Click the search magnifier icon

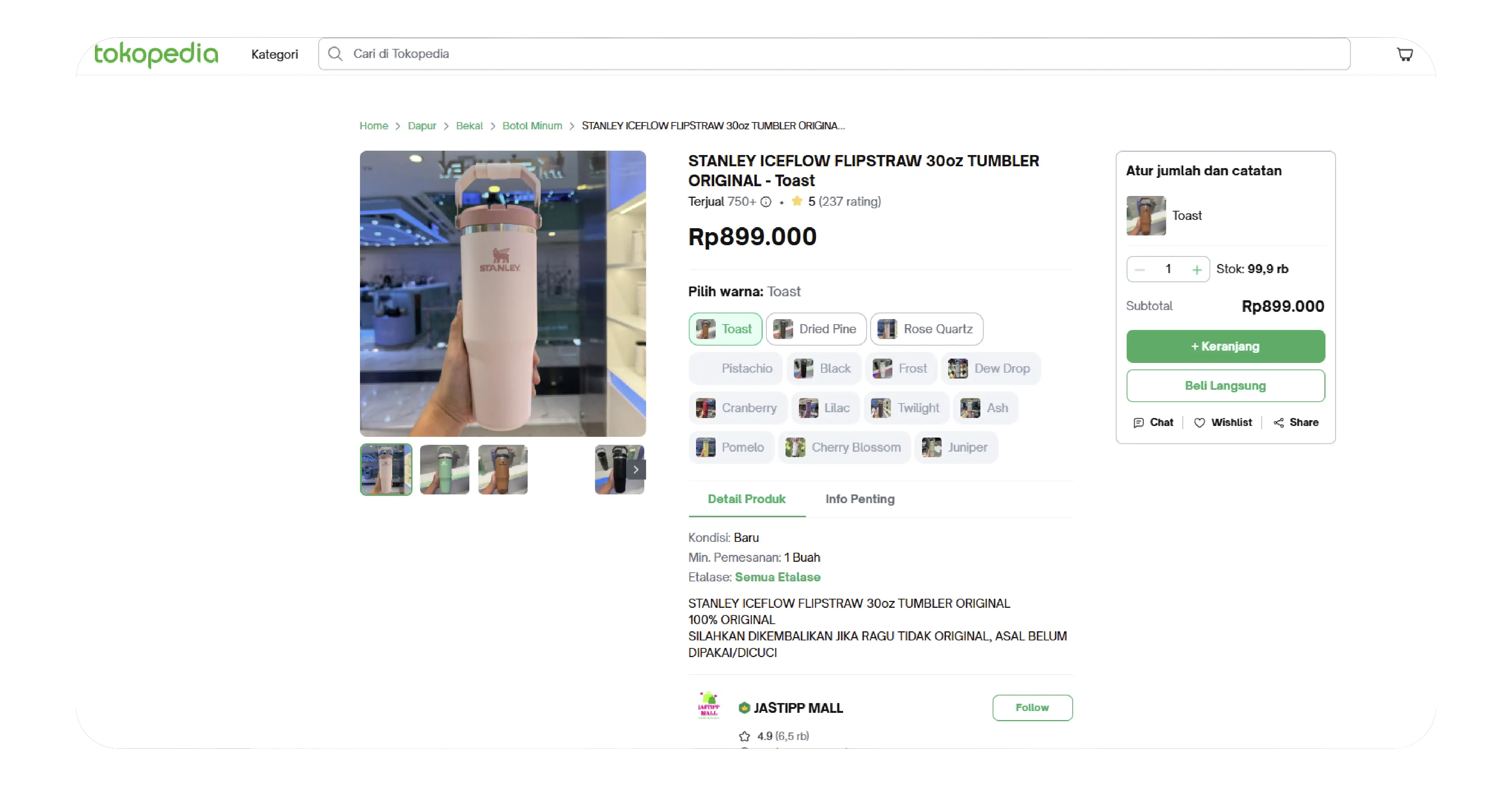335,54
